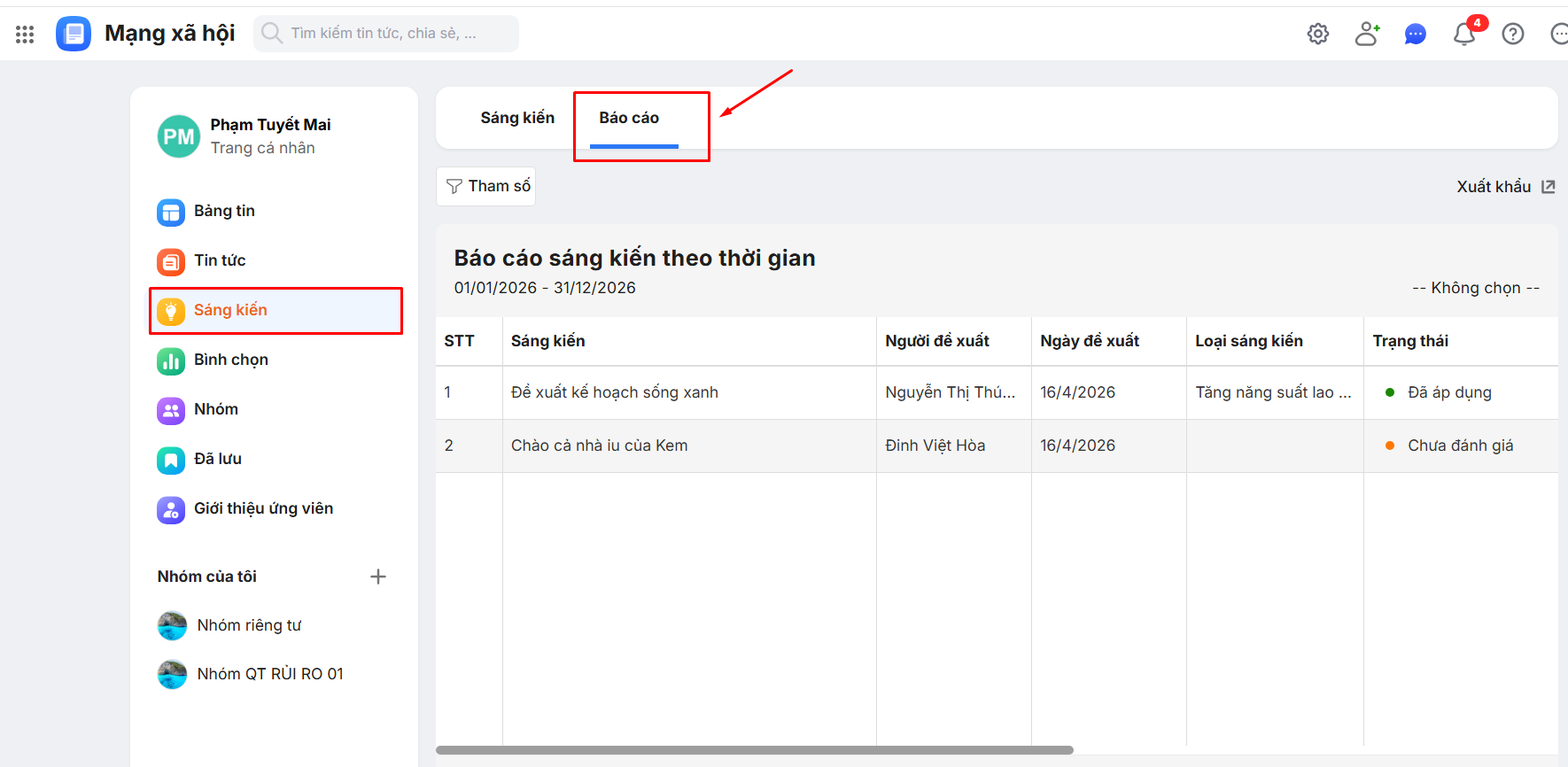Screen dimensions: 1568x767
Task: Add a new group with plus icon
Action: (378, 577)
